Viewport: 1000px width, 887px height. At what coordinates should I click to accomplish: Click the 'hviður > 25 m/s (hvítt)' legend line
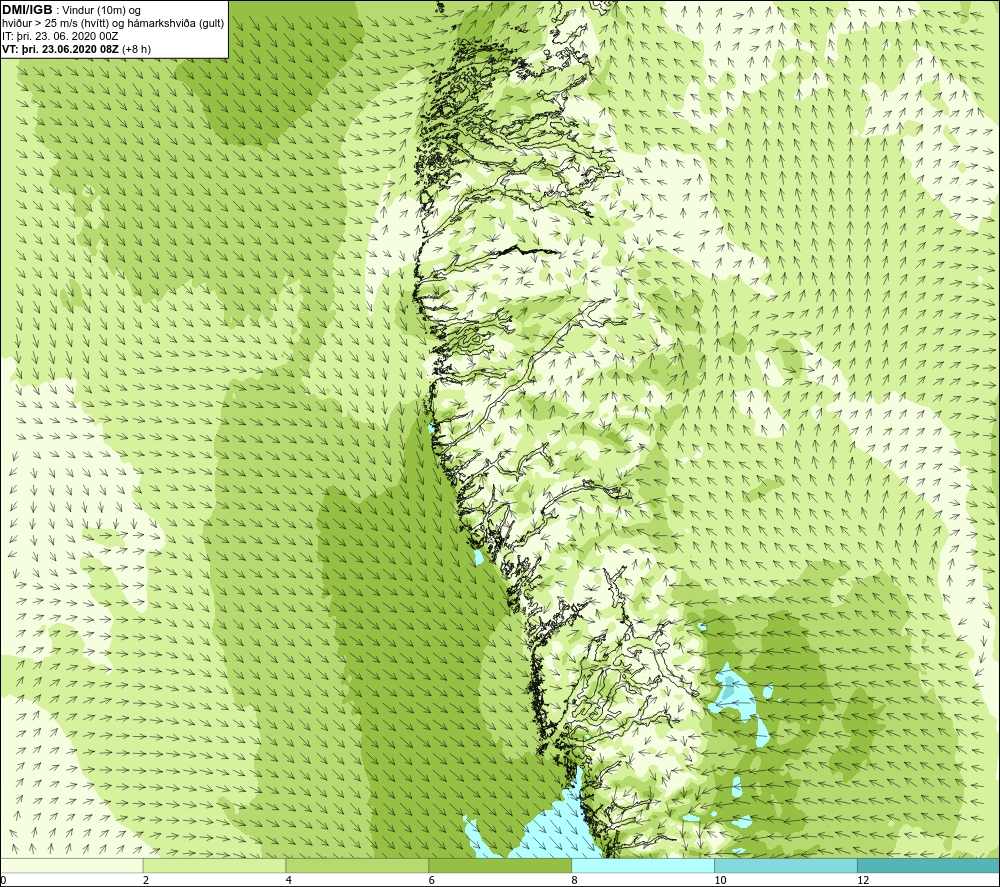[113, 24]
